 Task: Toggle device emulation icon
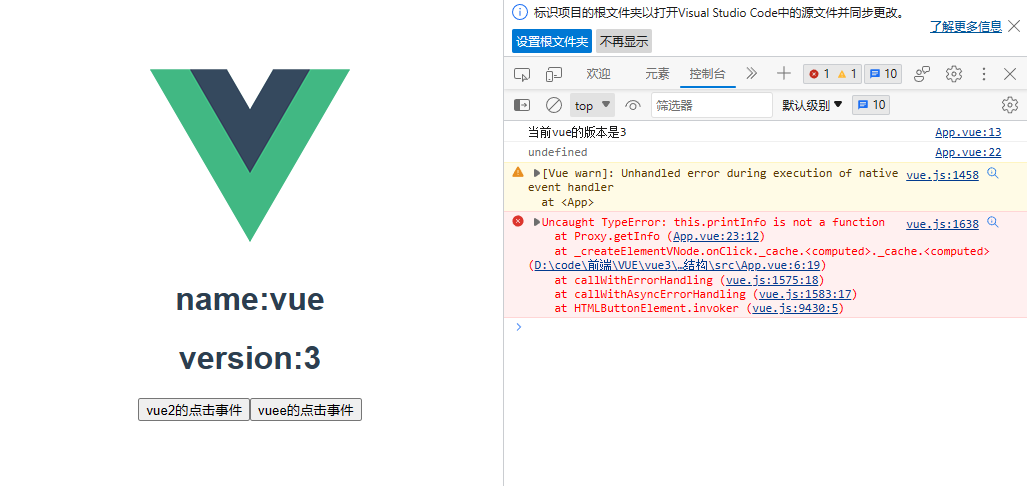coord(554,74)
